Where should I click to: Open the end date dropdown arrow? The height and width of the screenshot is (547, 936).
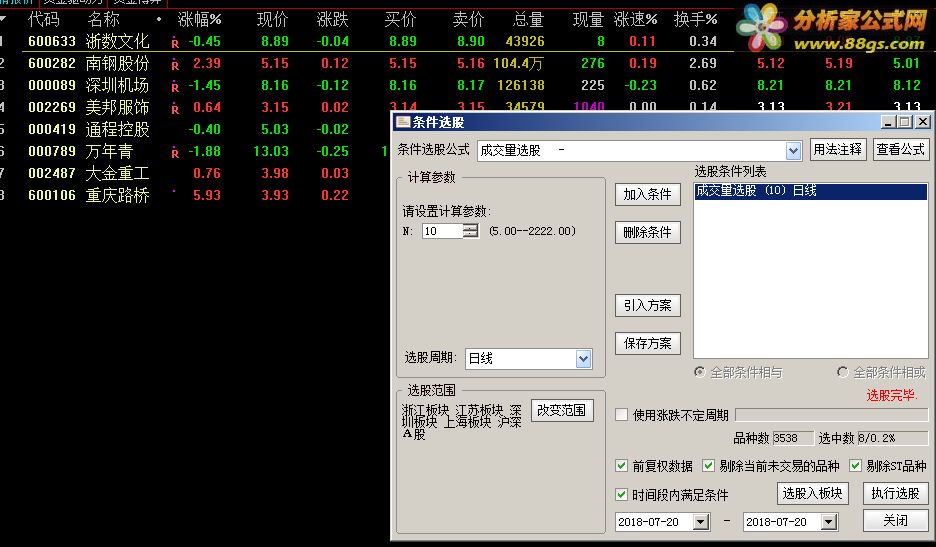829,522
